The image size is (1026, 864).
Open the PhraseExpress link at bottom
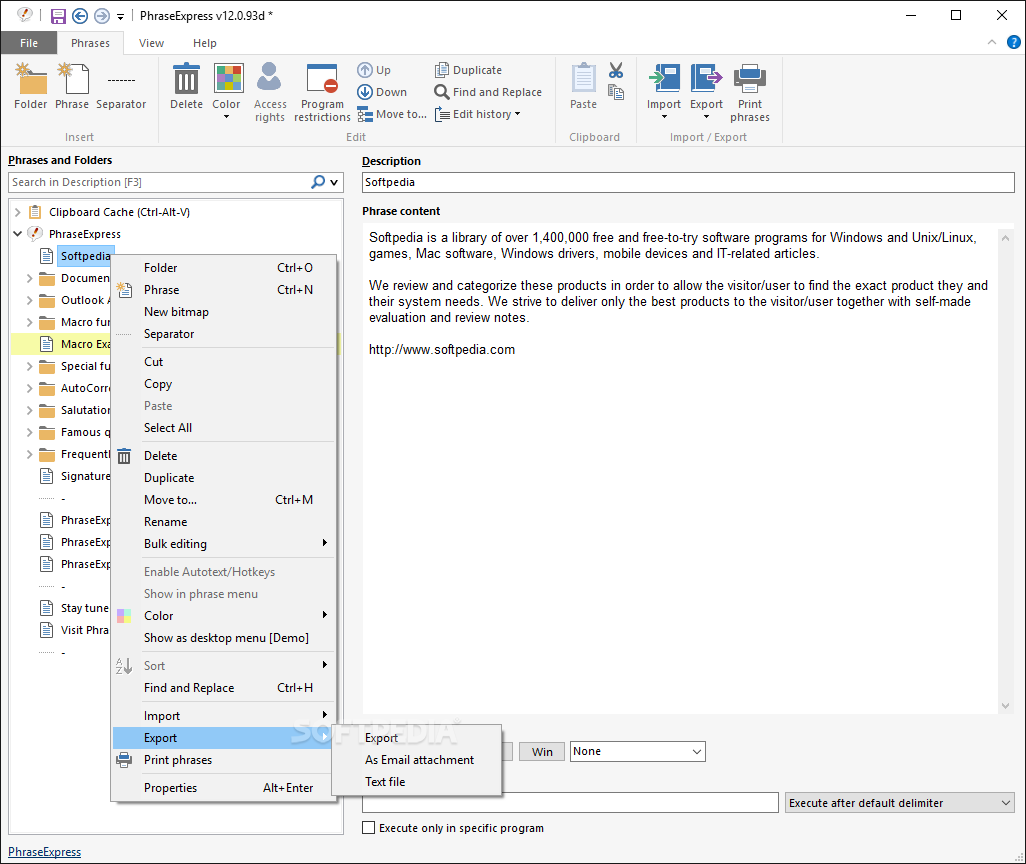pos(44,852)
